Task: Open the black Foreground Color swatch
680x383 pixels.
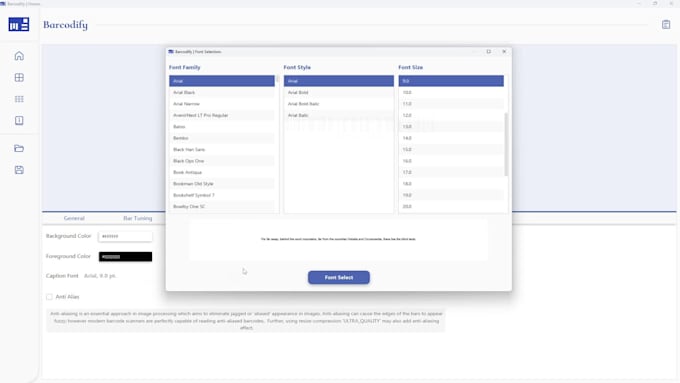Action: 125,256
